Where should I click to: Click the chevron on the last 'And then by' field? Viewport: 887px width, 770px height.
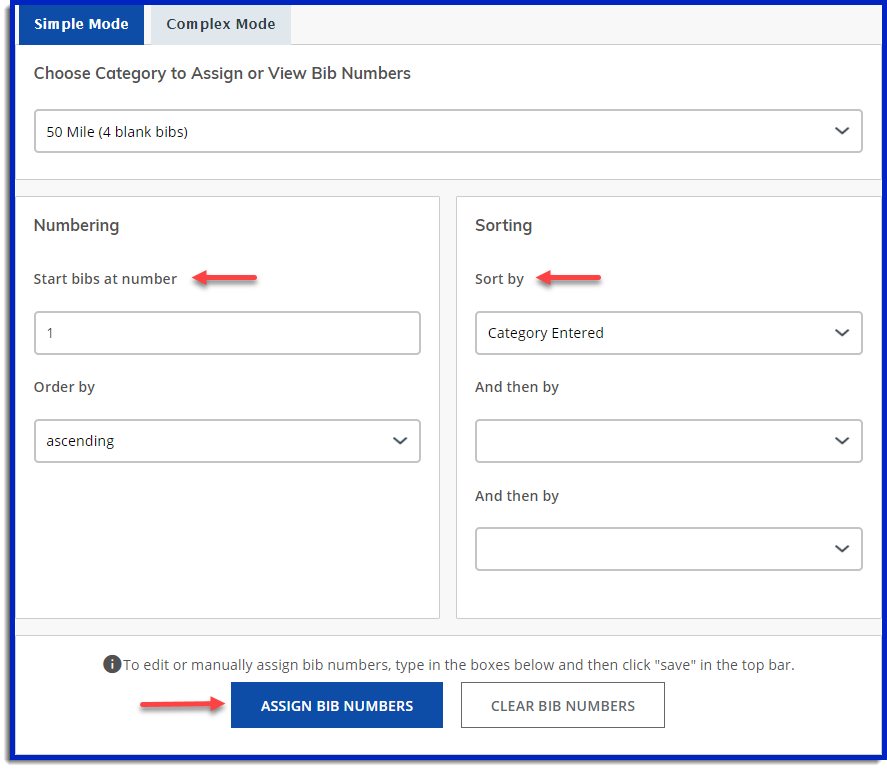(841, 549)
